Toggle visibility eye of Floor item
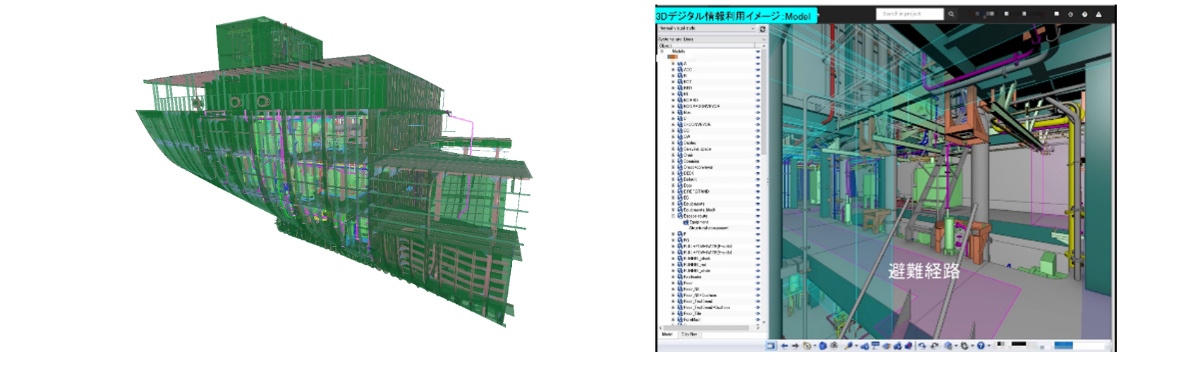 (x=757, y=283)
